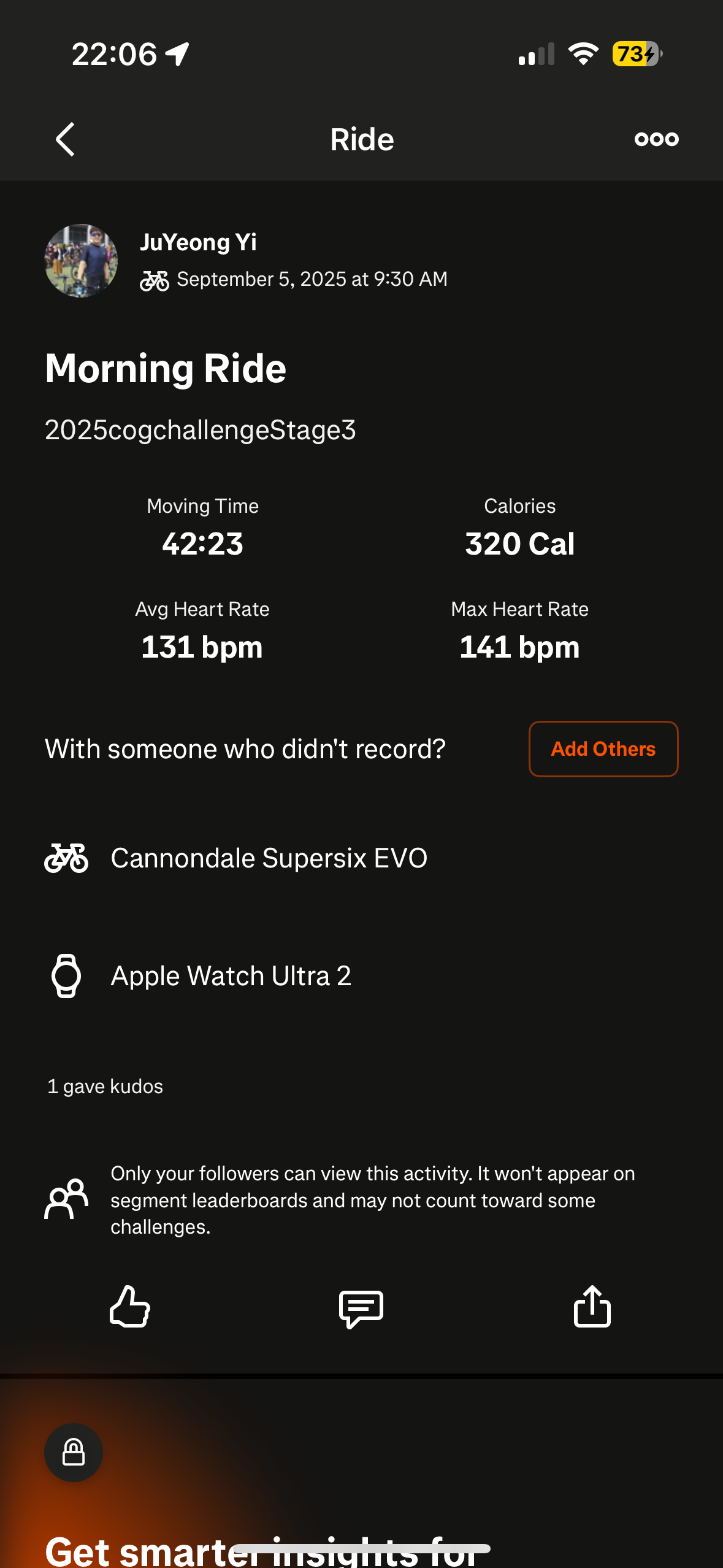723x1568 pixels.
Task: View who gave kudos
Action: [105, 1086]
